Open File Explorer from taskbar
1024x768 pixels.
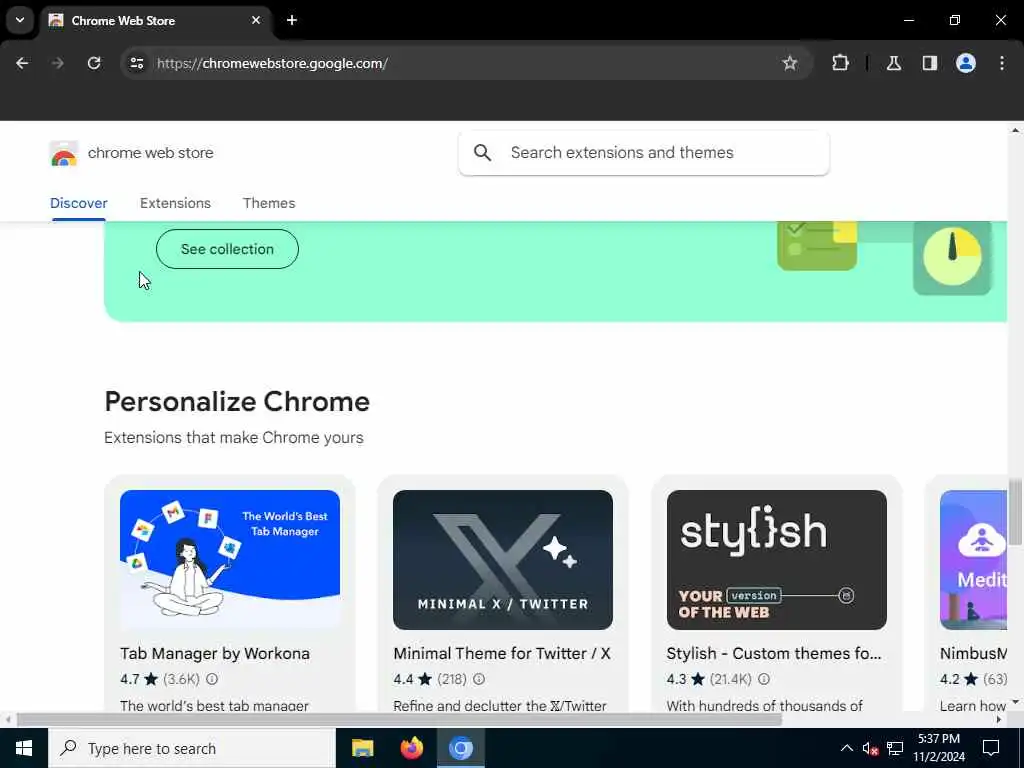(x=362, y=748)
